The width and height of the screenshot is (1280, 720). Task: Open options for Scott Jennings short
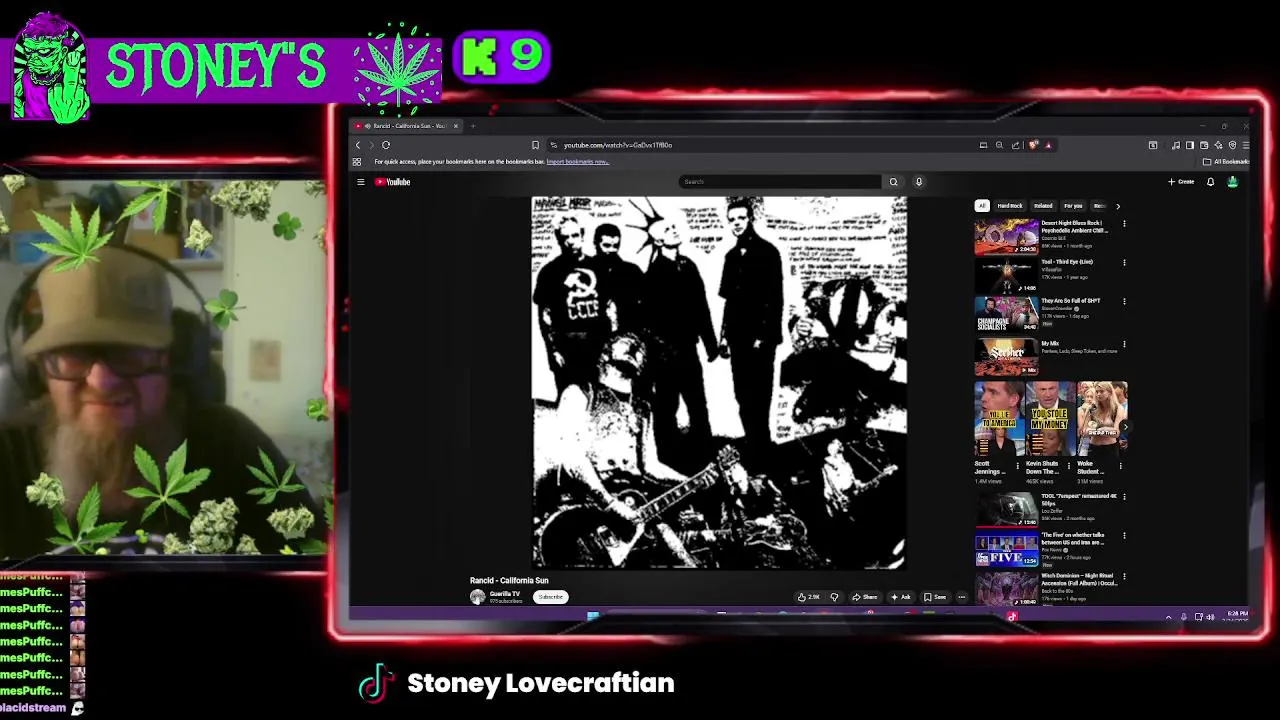[1018, 465]
